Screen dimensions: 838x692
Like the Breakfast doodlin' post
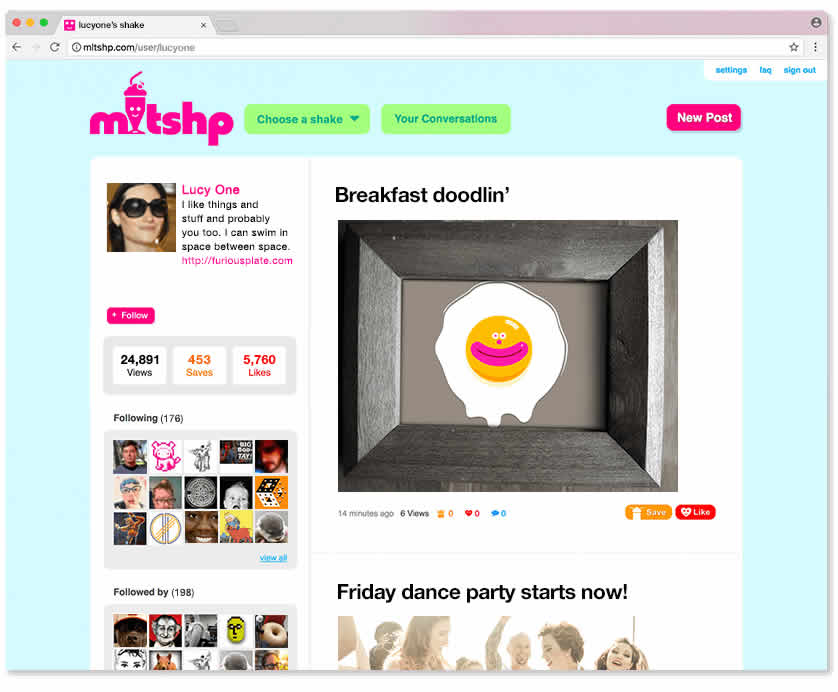(x=695, y=512)
